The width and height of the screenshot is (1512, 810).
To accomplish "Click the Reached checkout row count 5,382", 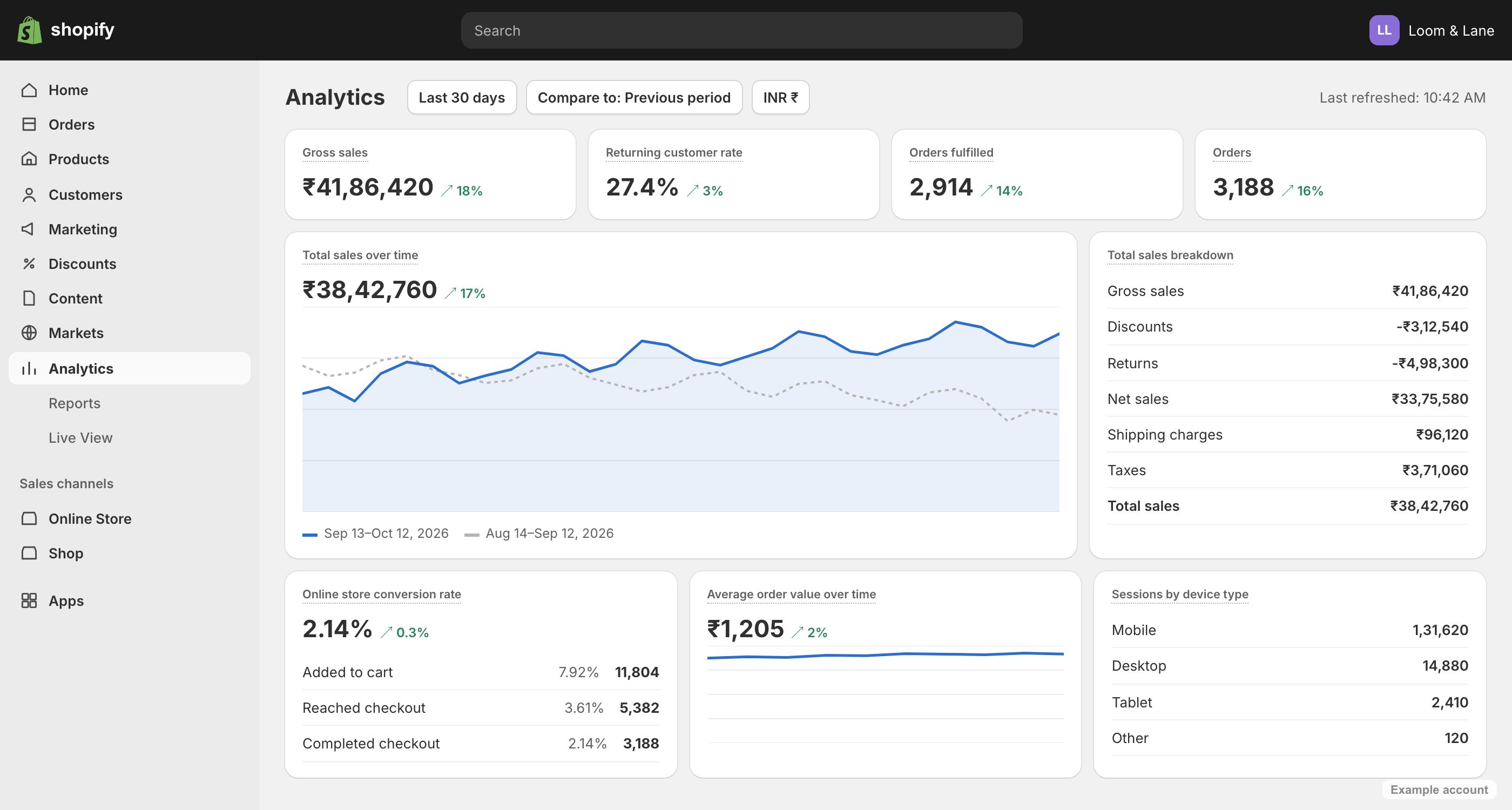I will click(639, 708).
